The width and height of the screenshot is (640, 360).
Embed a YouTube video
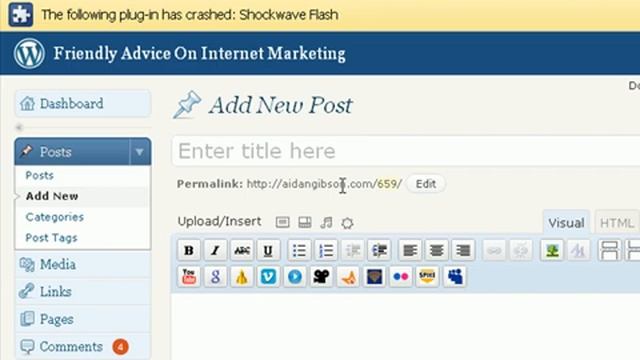(189, 277)
